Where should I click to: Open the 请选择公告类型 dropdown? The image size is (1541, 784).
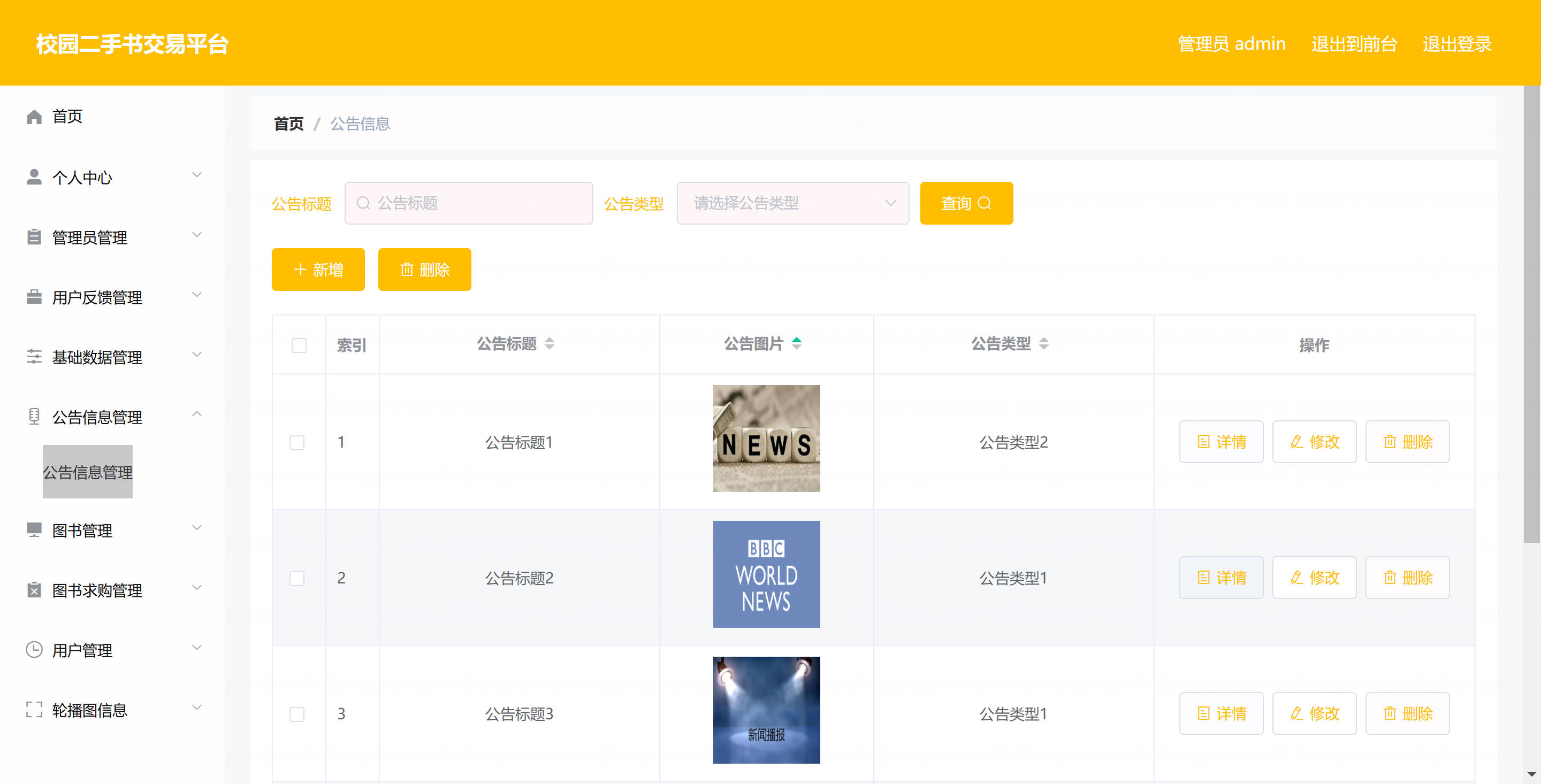tap(792, 203)
